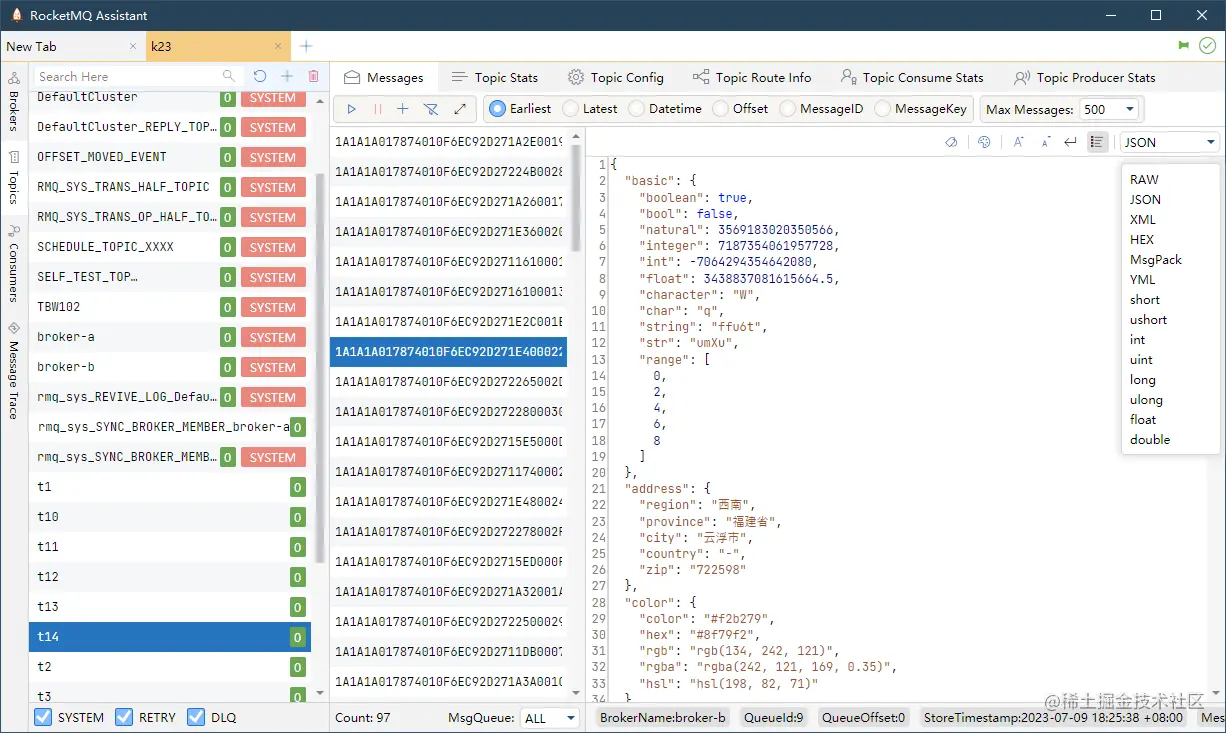
Task: Switch to the Topic Stats tab
Action: (495, 77)
